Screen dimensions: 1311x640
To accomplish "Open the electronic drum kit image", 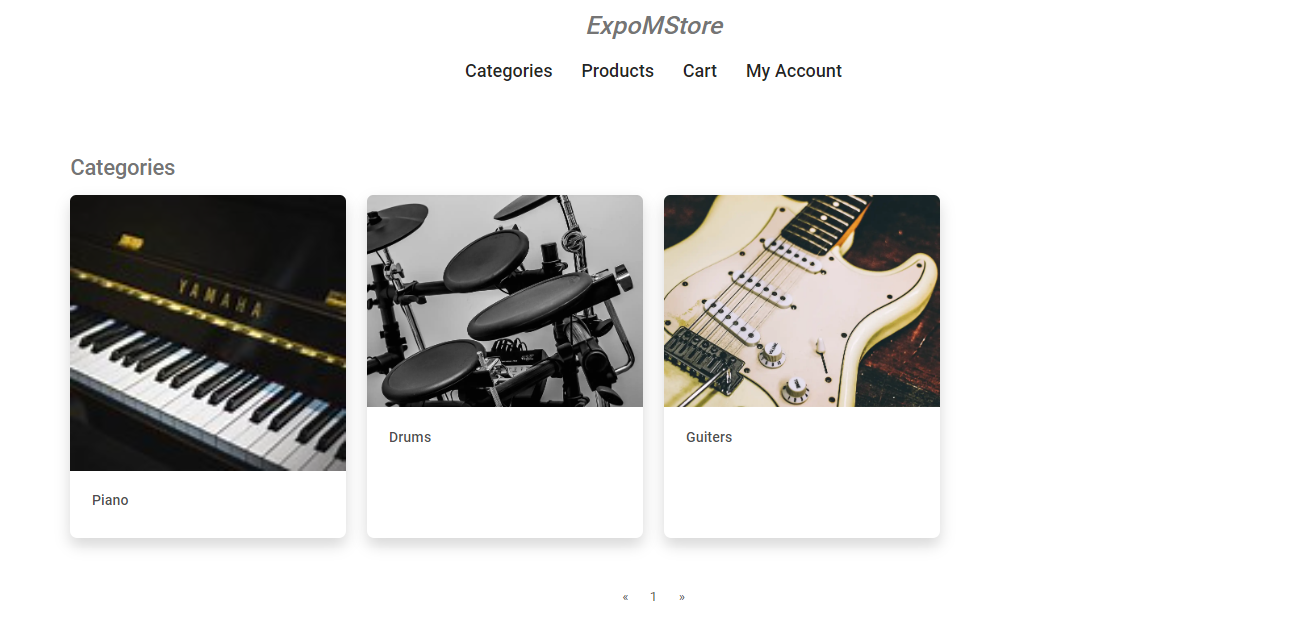I will point(505,301).
